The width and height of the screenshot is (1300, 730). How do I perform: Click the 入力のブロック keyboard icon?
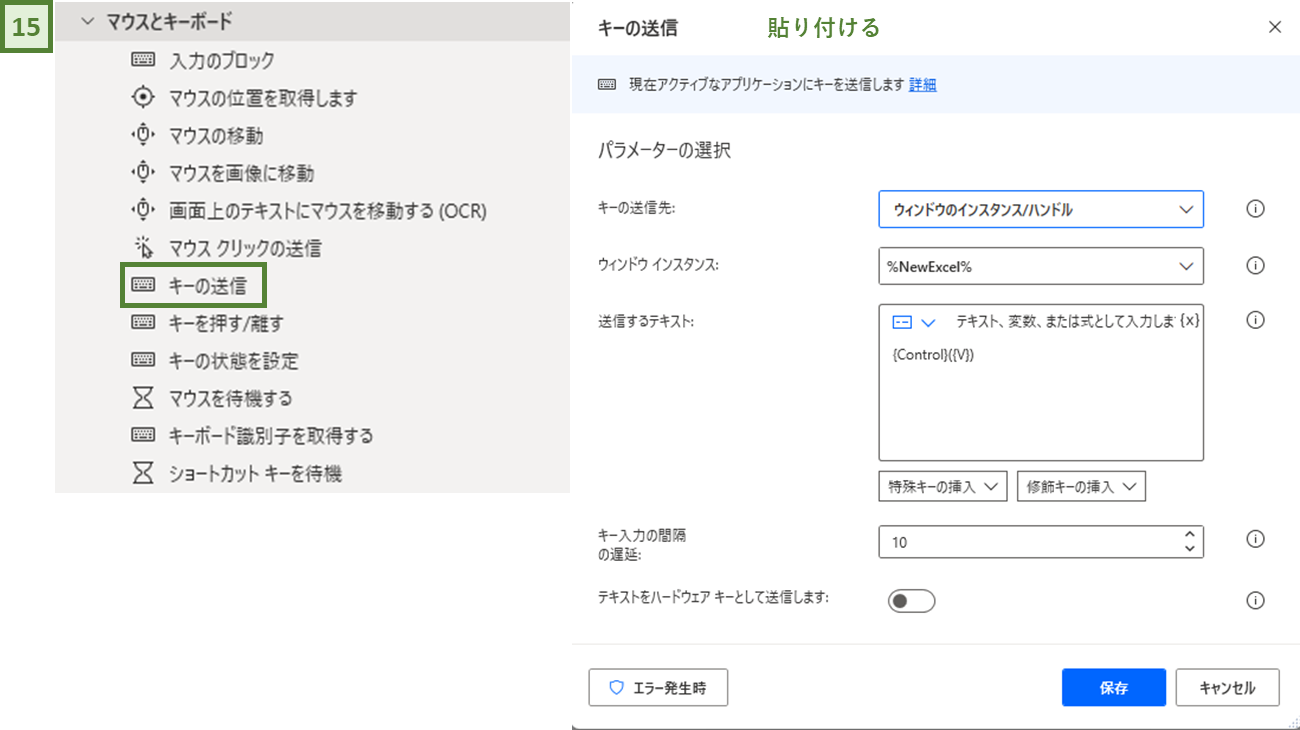click(143, 60)
